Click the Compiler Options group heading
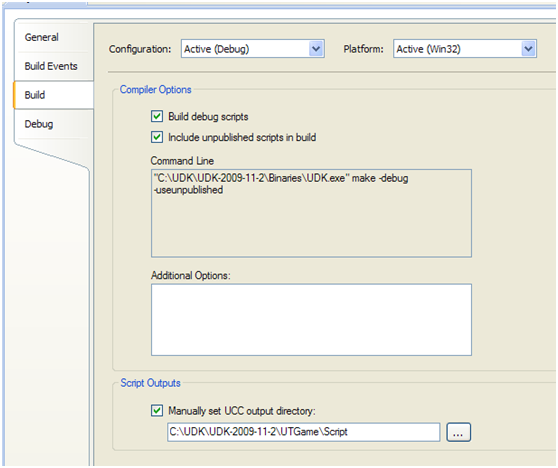 (x=156, y=90)
